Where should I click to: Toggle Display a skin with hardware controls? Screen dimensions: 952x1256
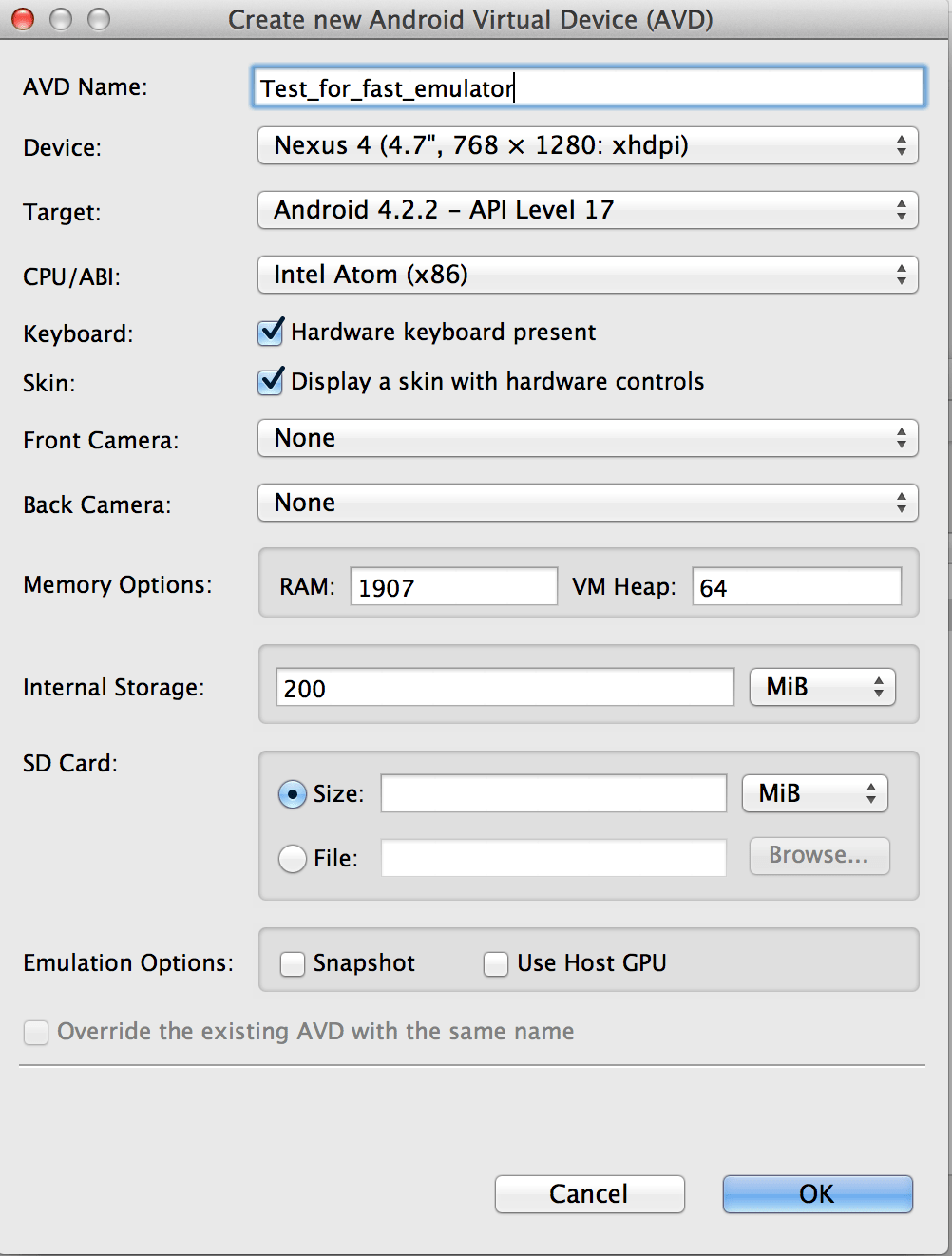[x=271, y=381]
